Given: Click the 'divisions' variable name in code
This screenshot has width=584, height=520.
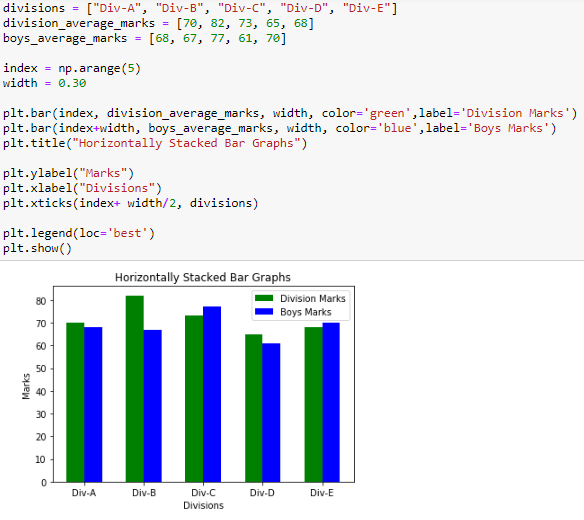Looking at the screenshot, I should click(x=34, y=8).
